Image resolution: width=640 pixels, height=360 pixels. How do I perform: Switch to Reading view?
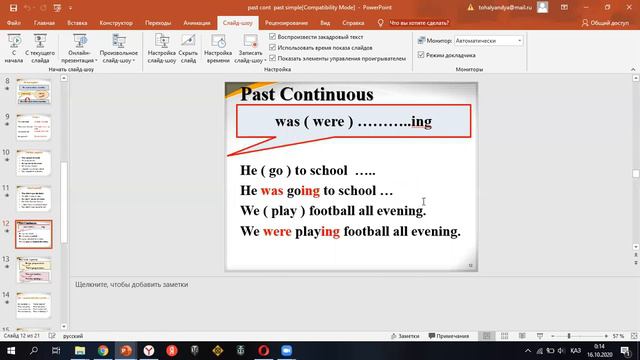[x=522, y=336]
